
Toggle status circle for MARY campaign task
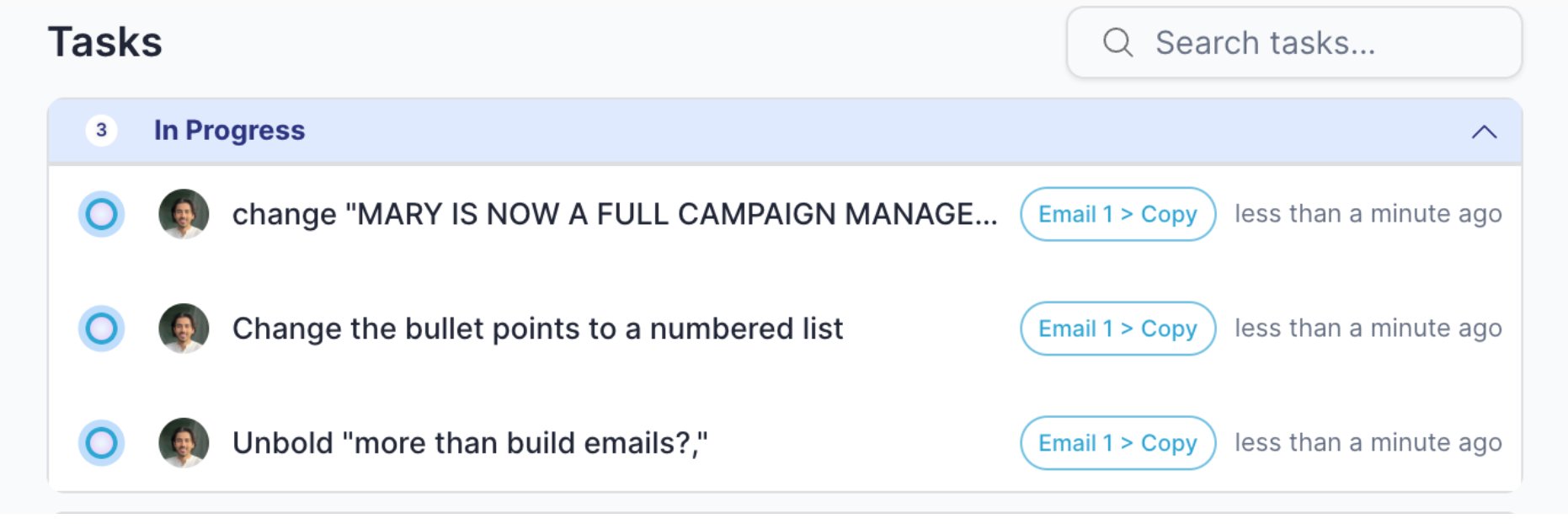pyautogui.click(x=101, y=214)
